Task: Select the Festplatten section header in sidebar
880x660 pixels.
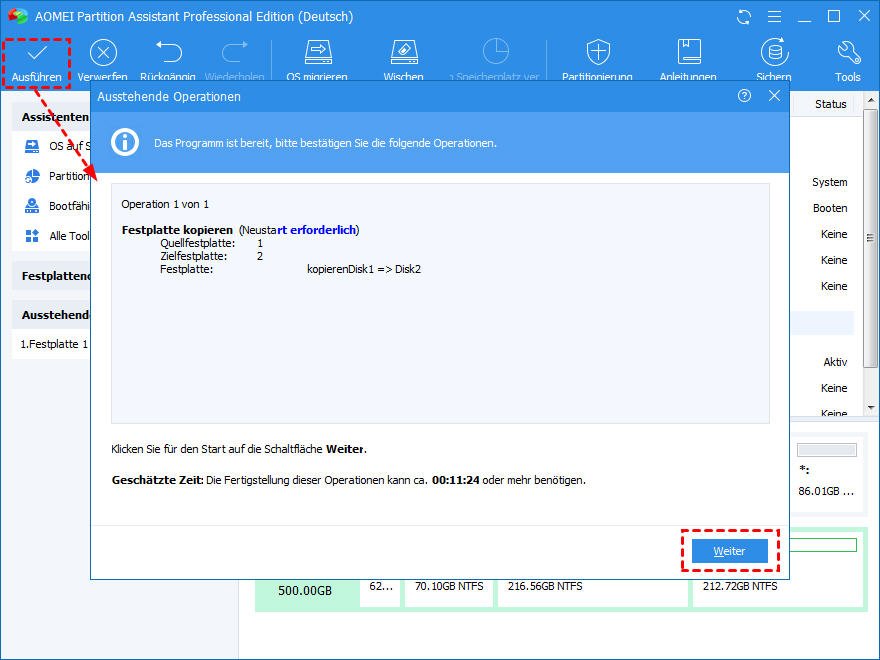Action: (x=52, y=276)
